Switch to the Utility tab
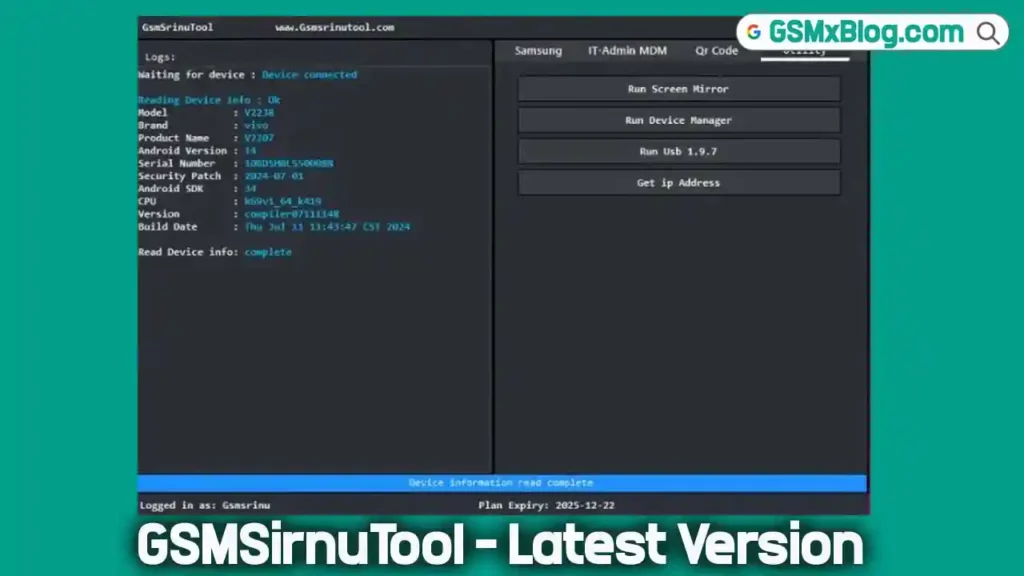This screenshot has height=576, width=1024. (x=805, y=50)
